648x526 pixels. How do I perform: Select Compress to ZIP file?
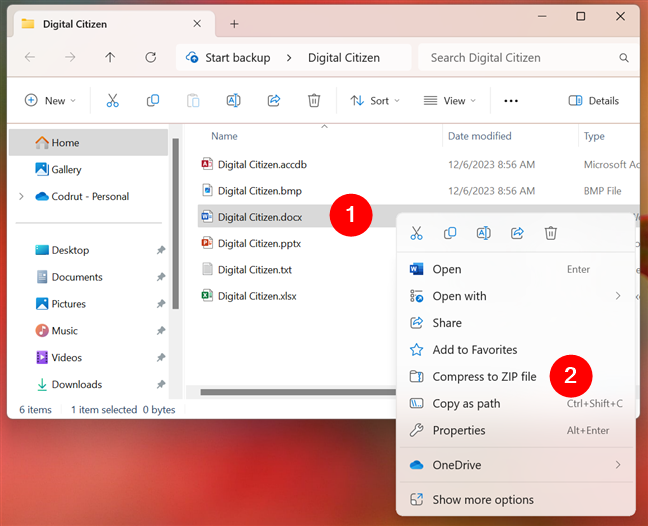tap(515, 376)
